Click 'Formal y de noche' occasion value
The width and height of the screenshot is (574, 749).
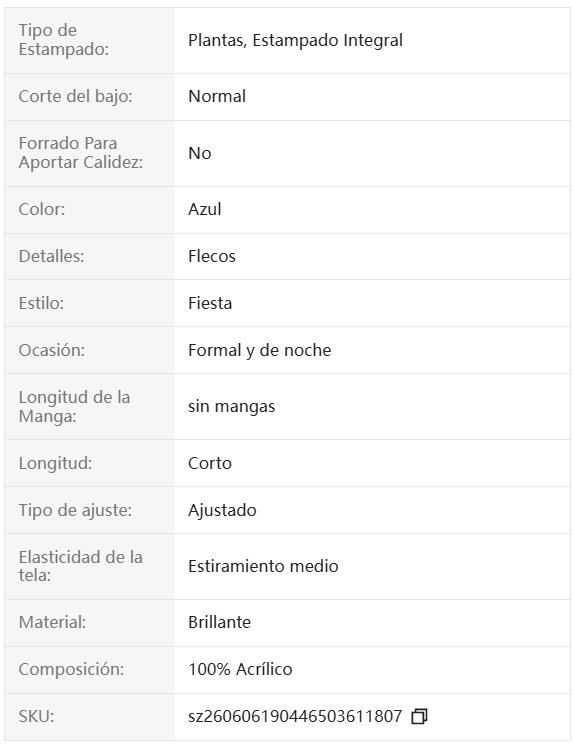pyautogui.click(x=259, y=350)
